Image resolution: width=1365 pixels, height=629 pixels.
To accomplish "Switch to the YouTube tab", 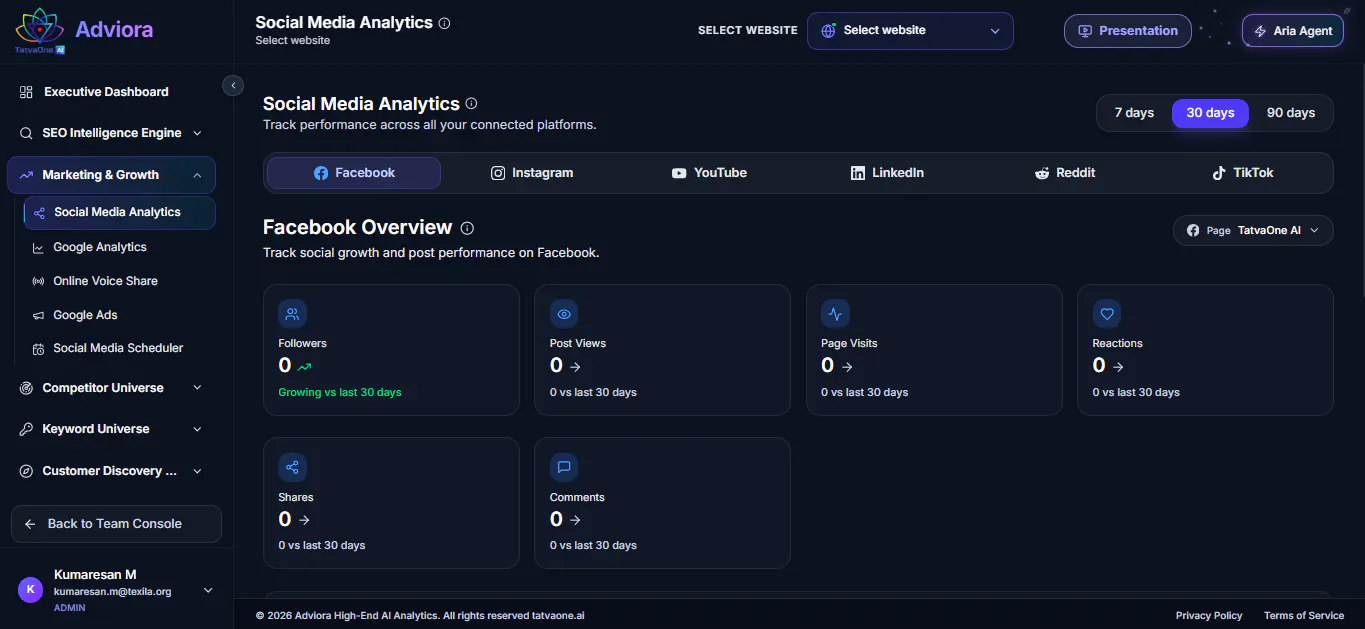I will pos(709,173).
